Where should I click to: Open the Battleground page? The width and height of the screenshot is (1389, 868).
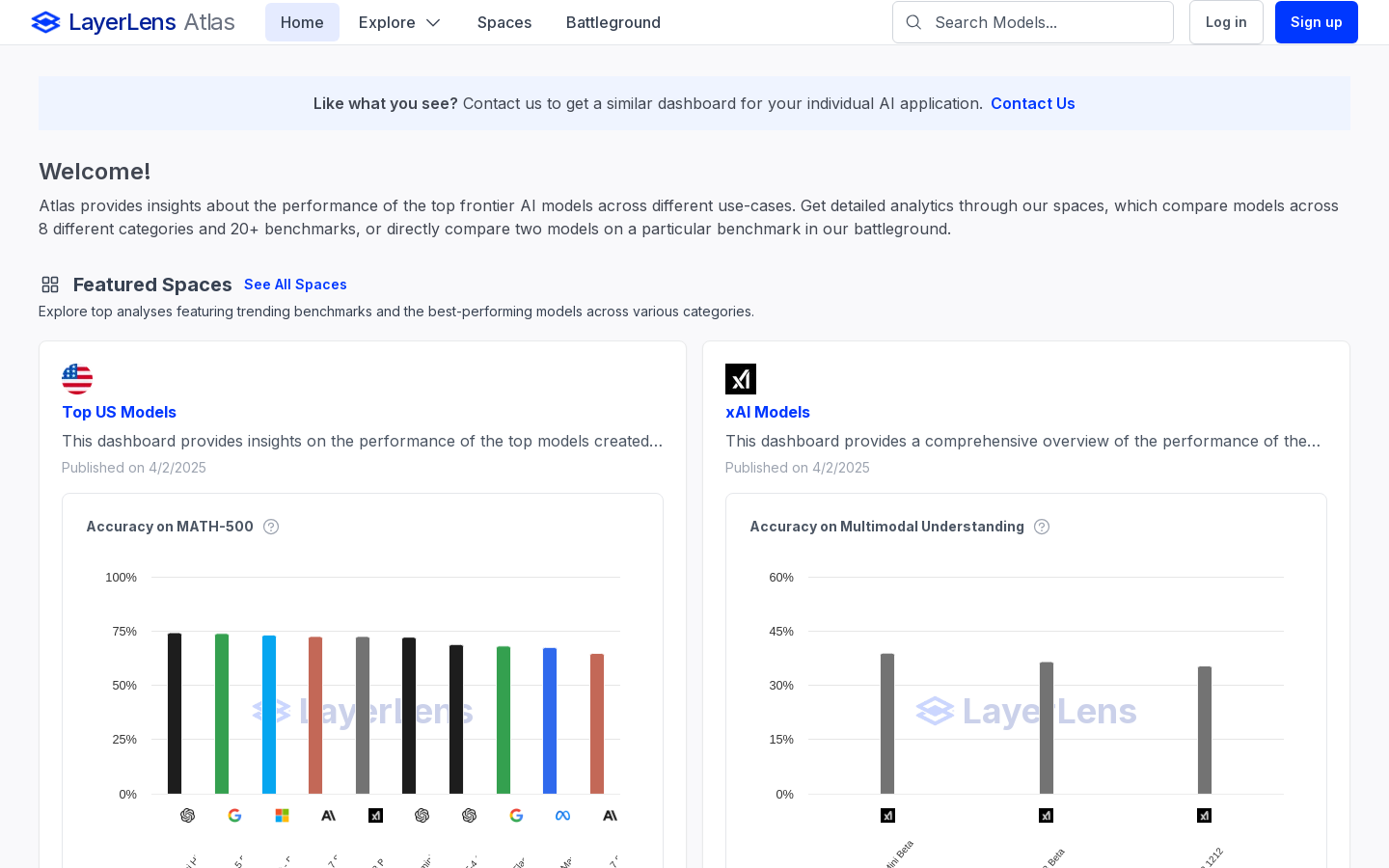point(613,22)
